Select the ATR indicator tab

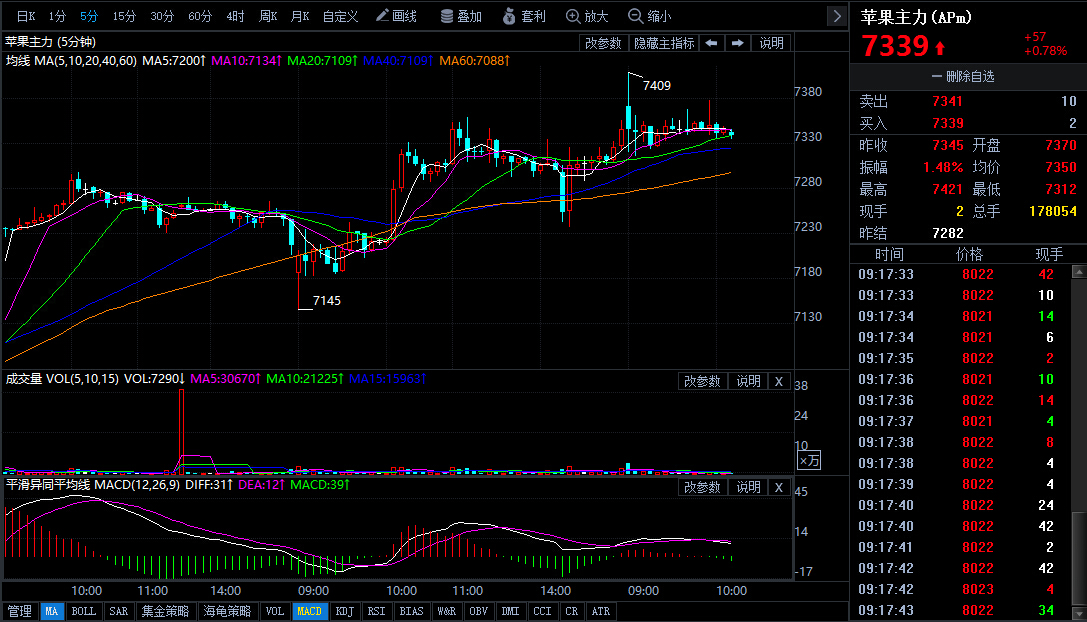click(x=600, y=611)
